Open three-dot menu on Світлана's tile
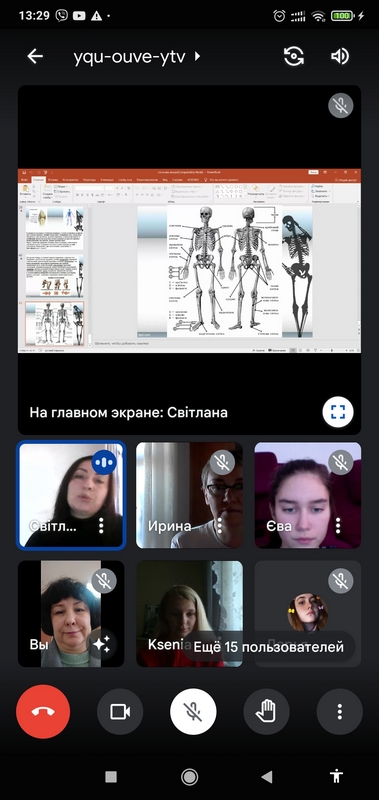 (x=101, y=525)
